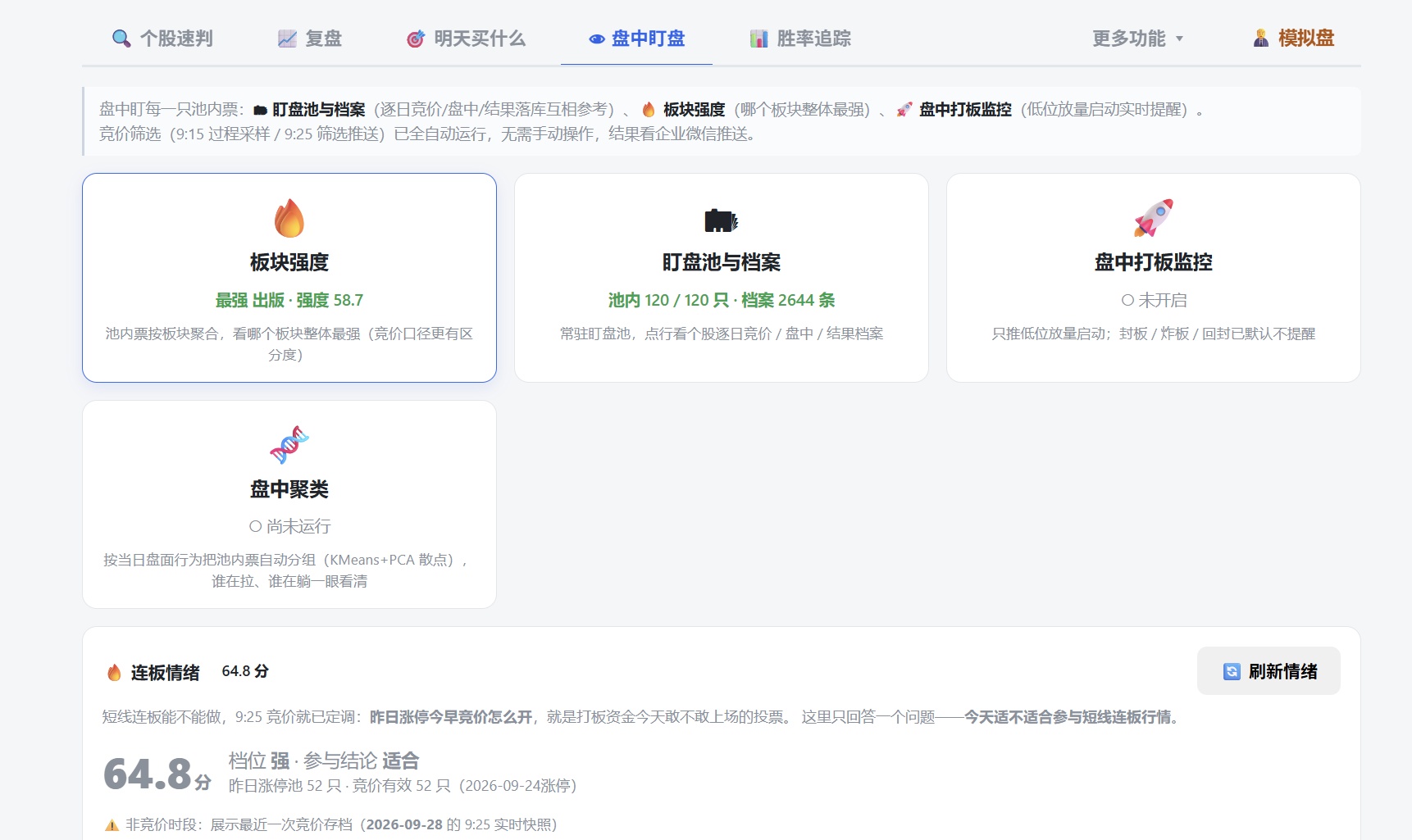Click the bold 盘中打板监控 in the intro banner

pyautogui.click(x=965, y=110)
